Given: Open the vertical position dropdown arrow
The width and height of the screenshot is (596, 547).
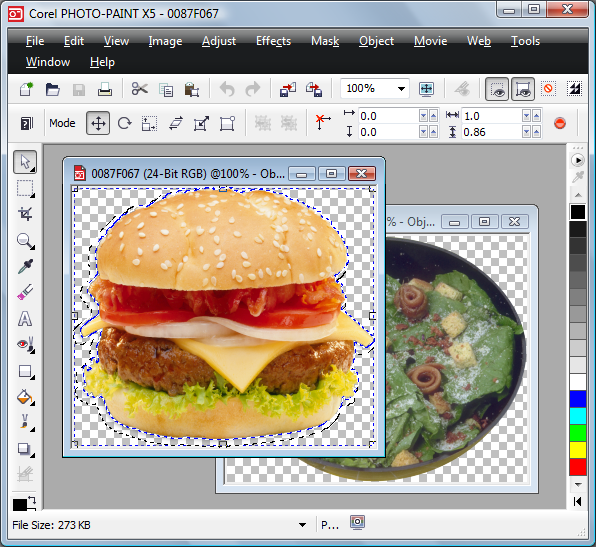Looking at the screenshot, I should (423, 132).
